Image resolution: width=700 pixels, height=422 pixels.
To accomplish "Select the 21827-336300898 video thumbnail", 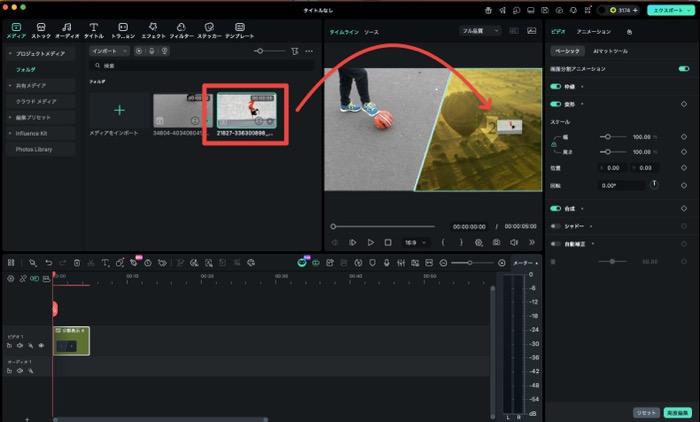I will pyautogui.click(x=246, y=110).
